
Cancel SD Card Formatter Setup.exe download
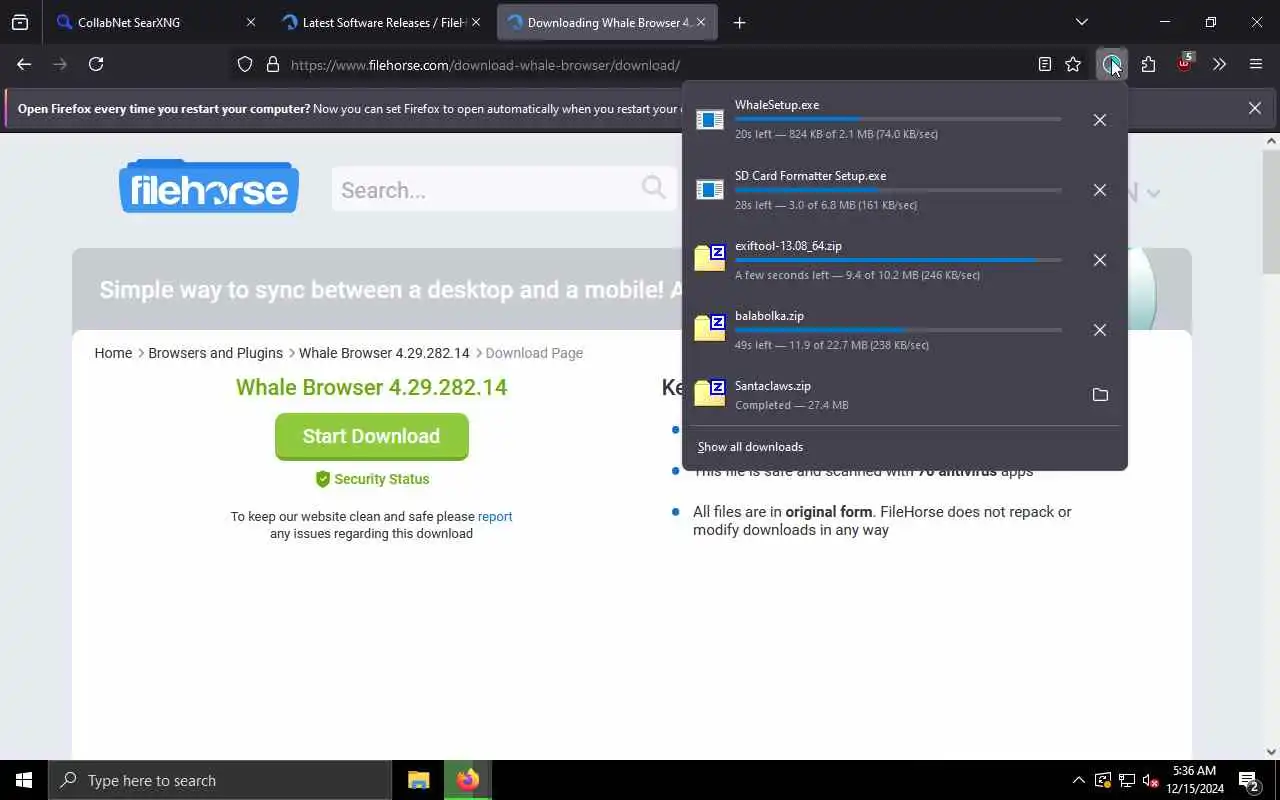click(1099, 190)
